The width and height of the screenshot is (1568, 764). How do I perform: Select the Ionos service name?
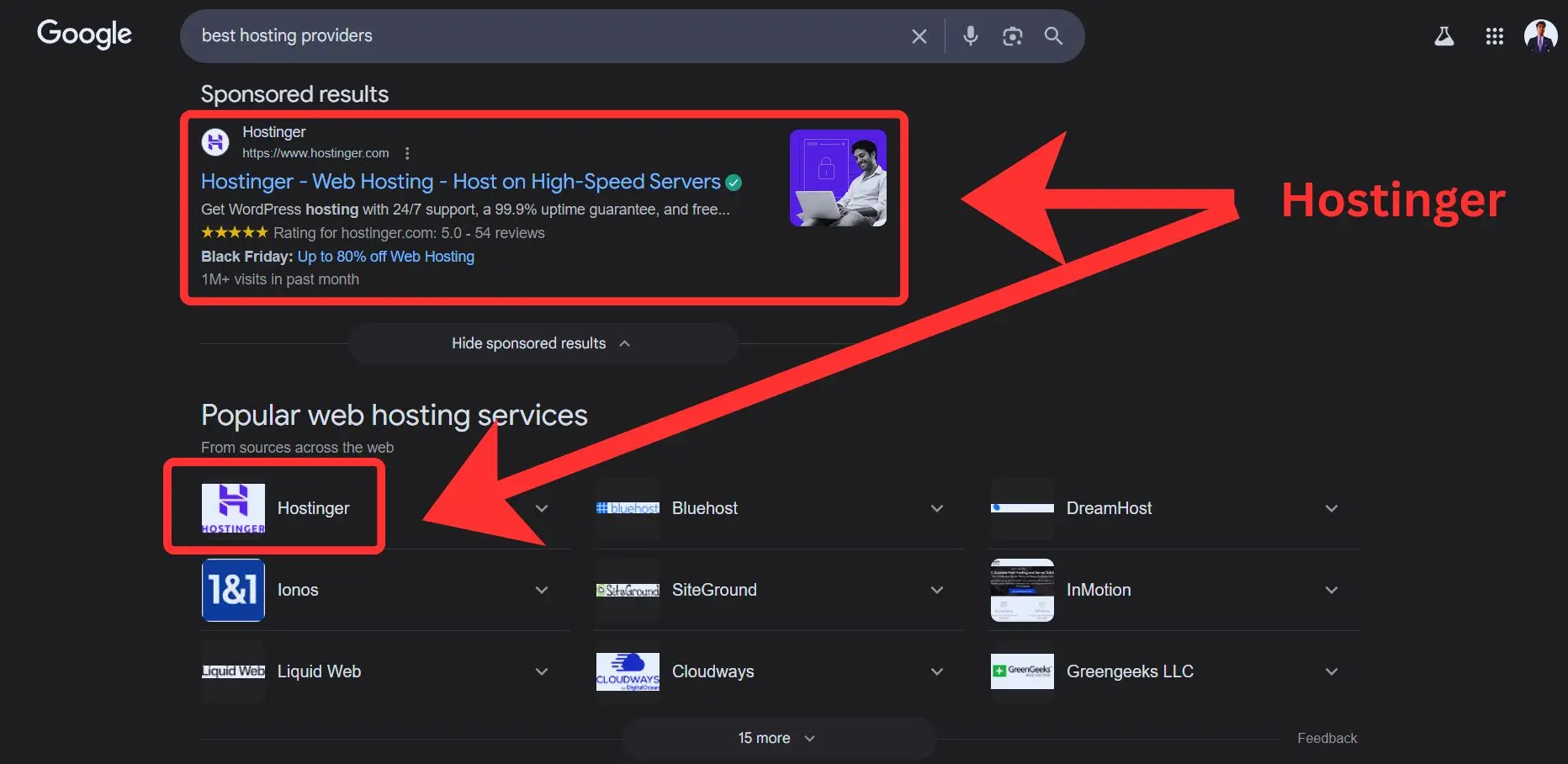(298, 590)
